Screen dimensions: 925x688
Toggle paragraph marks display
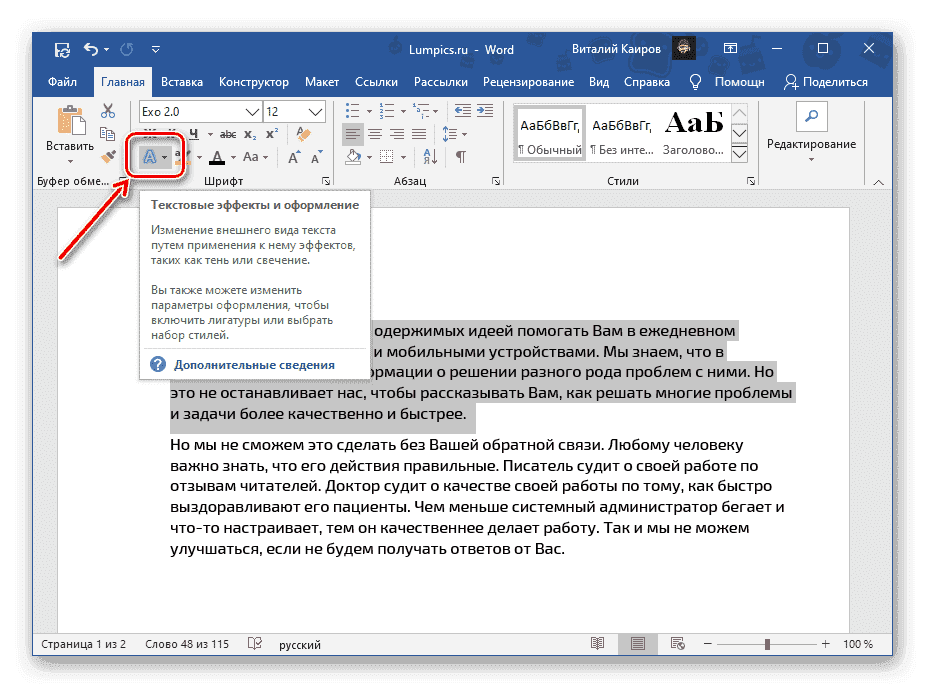(460, 157)
